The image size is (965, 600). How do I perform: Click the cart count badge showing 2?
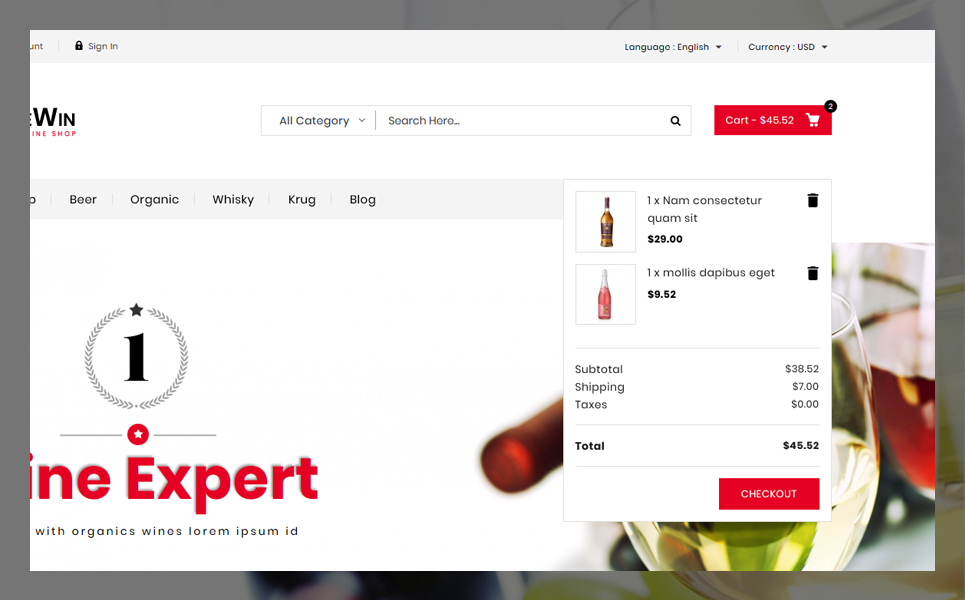830,106
